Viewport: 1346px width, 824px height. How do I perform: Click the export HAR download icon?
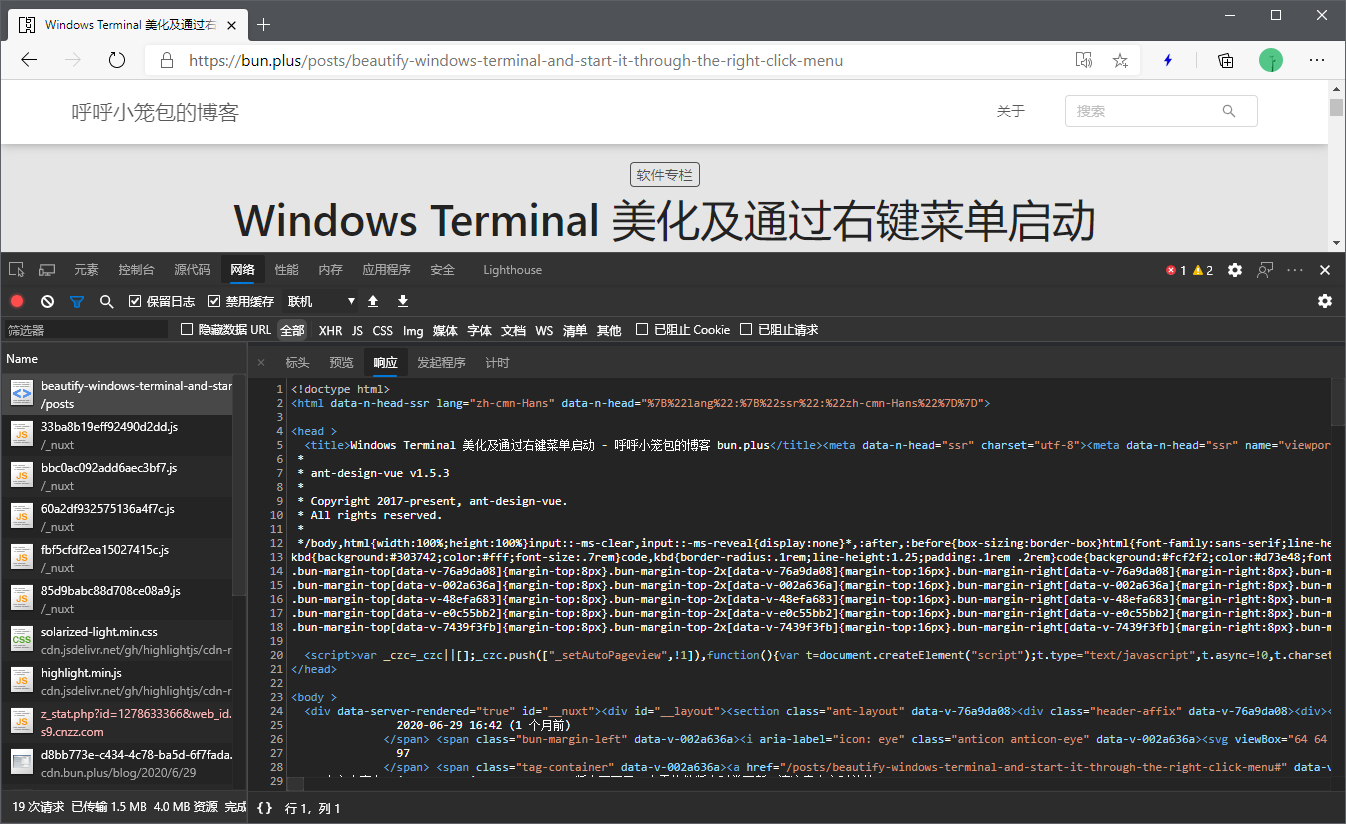pos(403,301)
